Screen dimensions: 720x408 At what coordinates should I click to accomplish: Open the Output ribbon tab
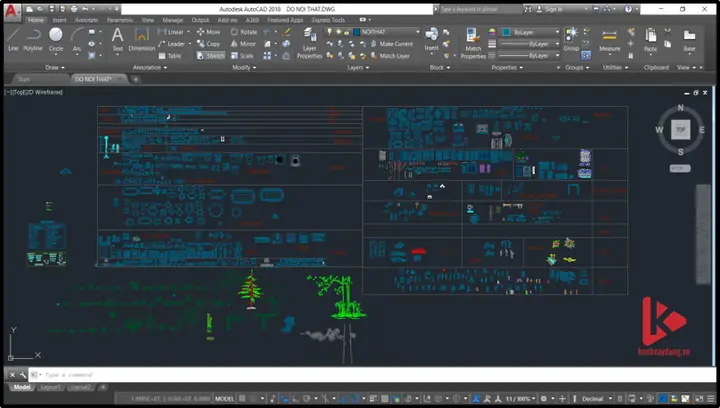(200, 20)
